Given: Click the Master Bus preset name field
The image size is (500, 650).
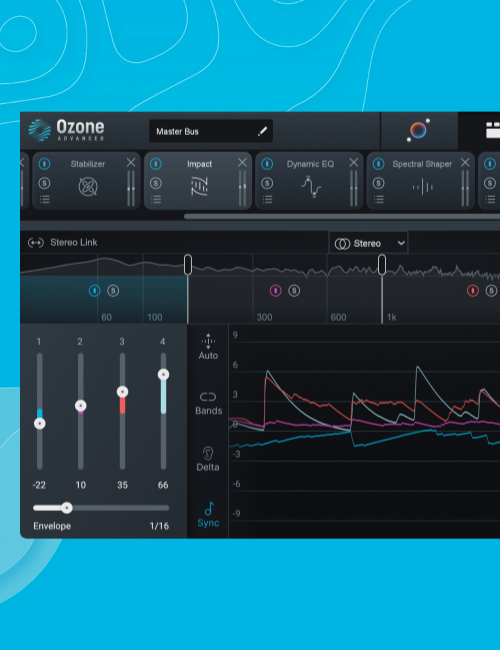Looking at the screenshot, I should (x=211, y=131).
